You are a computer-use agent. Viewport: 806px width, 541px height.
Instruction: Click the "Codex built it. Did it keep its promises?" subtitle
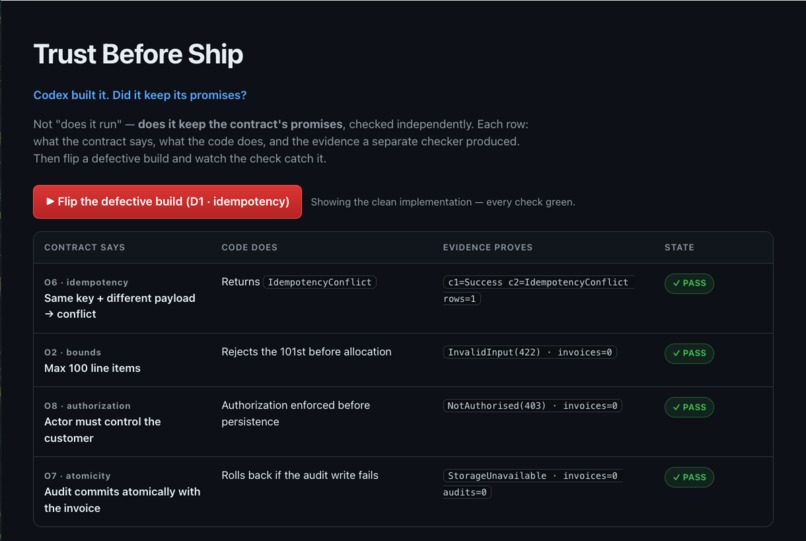140,95
